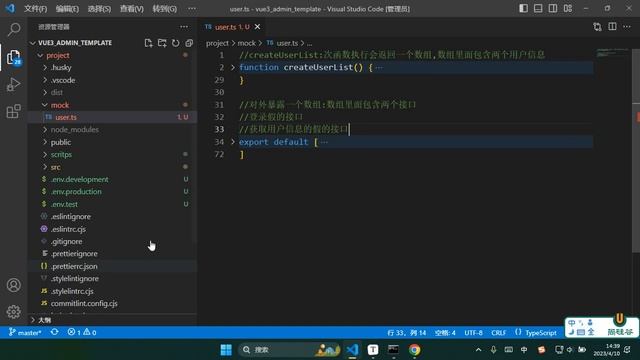Open the Edit menu (编辑)
Screen dimensions: 640x360
point(67,9)
